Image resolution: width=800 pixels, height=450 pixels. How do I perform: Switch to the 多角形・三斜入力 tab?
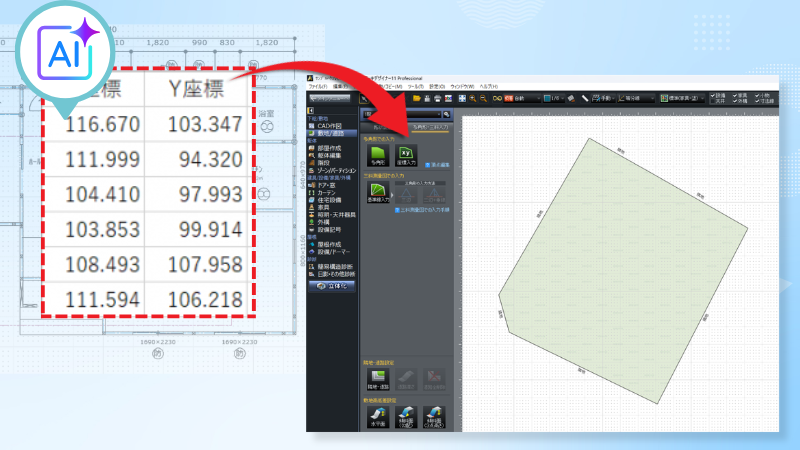click(x=431, y=128)
